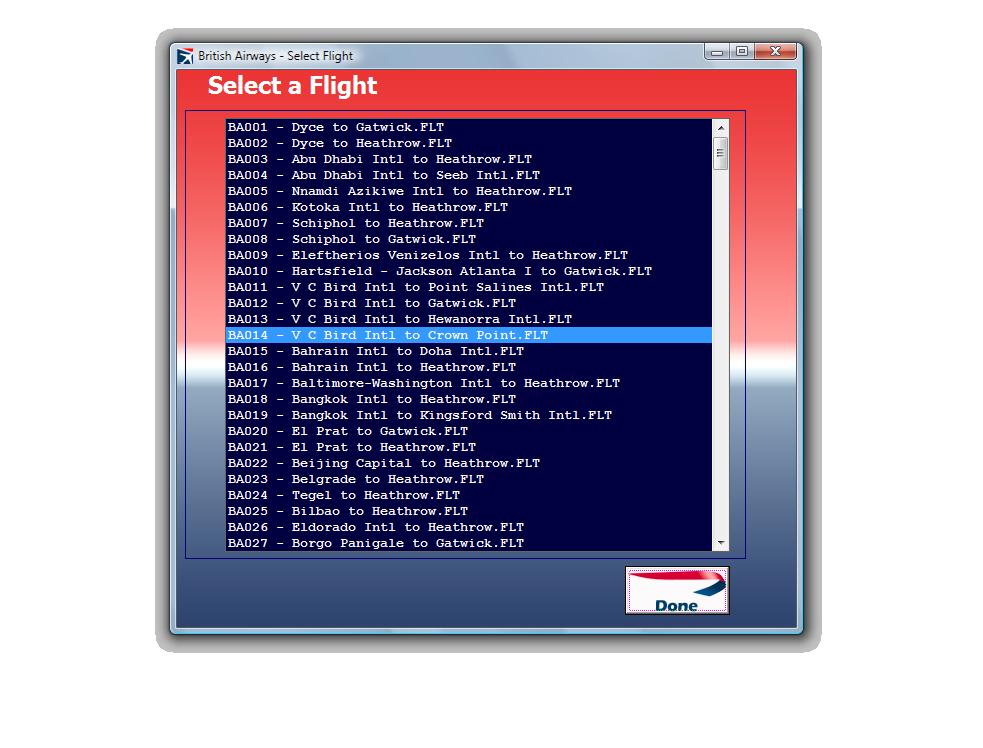The width and height of the screenshot is (983, 748).
Task: Click the British Airways title bar icon
Action: point(185,56)
